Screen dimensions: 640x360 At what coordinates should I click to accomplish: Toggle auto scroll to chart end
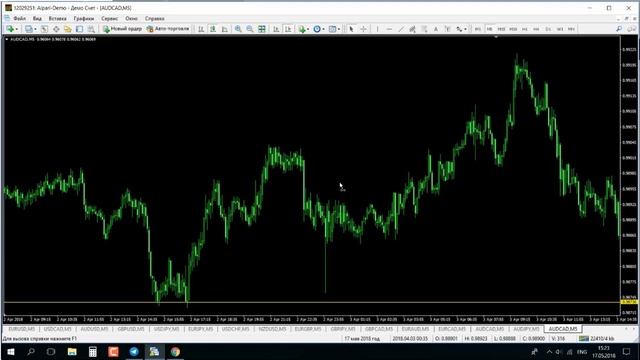point(276,29)
